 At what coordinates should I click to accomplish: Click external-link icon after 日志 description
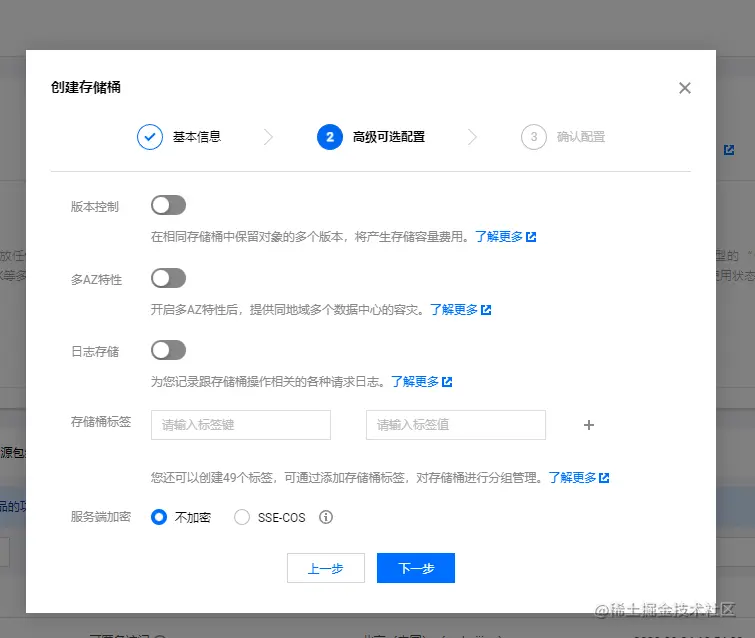[x=447, y=382]
